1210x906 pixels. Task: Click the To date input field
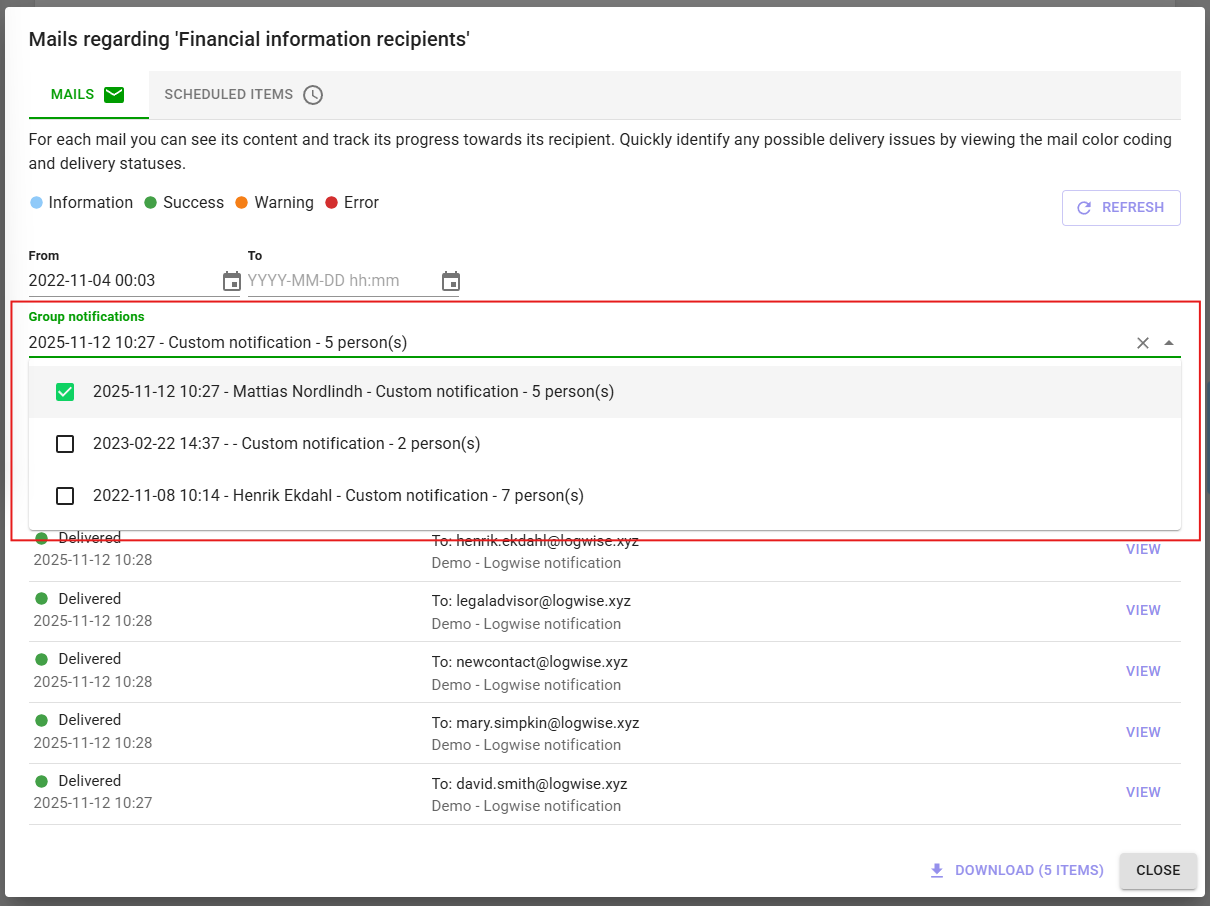340,281
